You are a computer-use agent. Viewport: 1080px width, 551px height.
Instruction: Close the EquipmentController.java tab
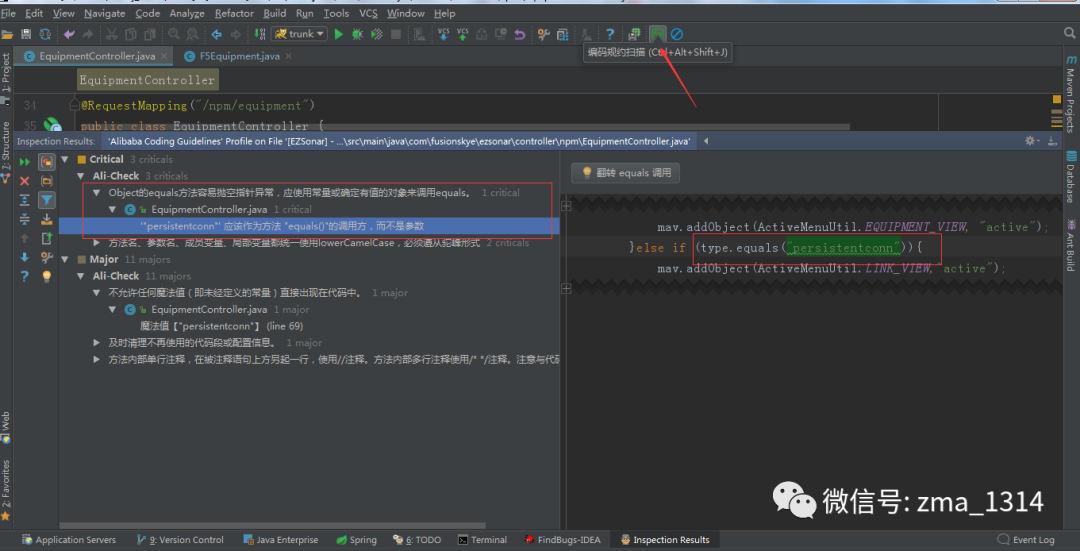tap(164, 56)
